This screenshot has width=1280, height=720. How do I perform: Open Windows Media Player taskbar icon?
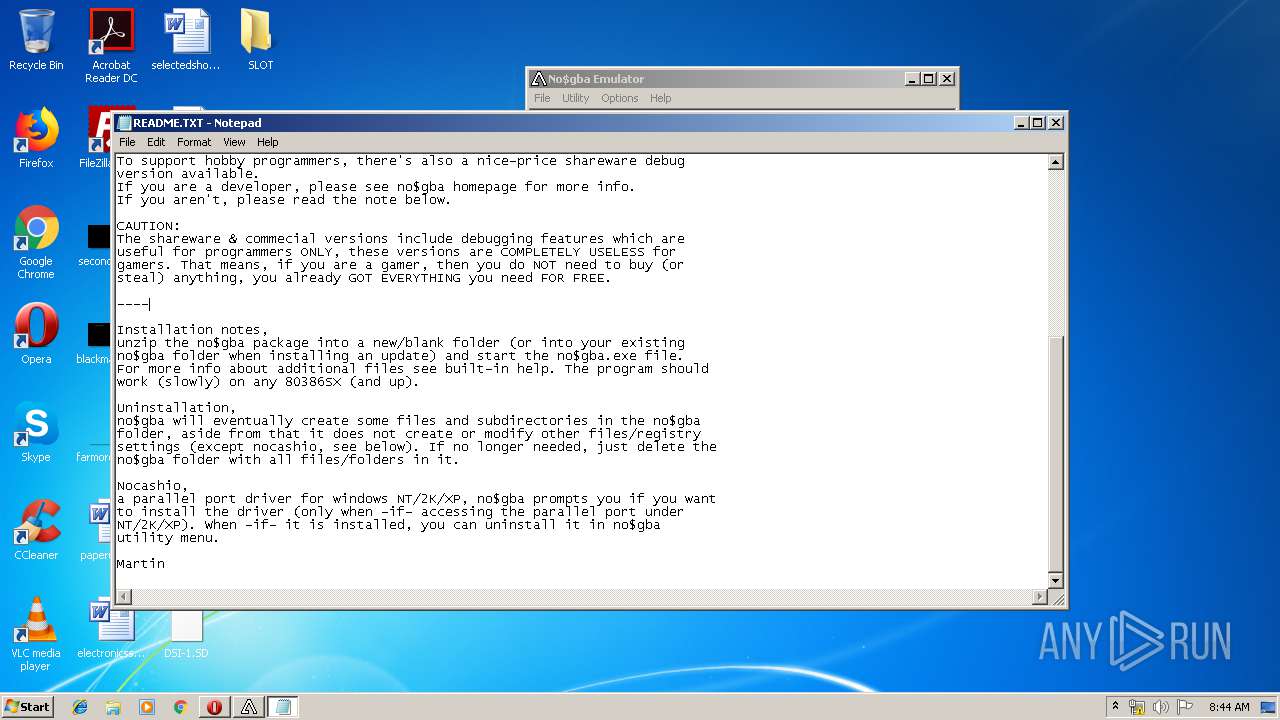pyautogui.click(x=147, y=707)
